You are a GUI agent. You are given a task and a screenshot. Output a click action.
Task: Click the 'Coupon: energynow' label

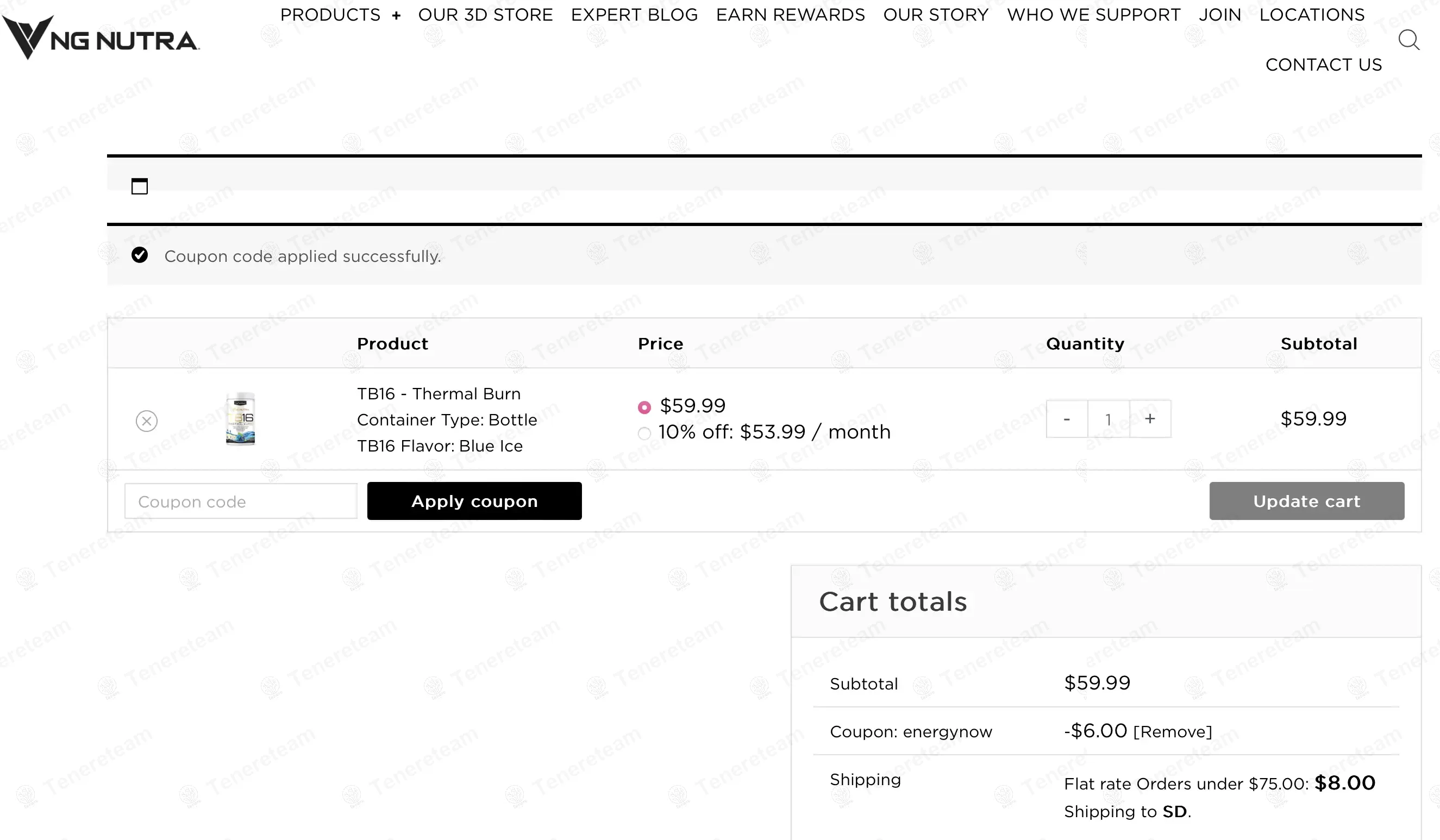tap(911, 732)
